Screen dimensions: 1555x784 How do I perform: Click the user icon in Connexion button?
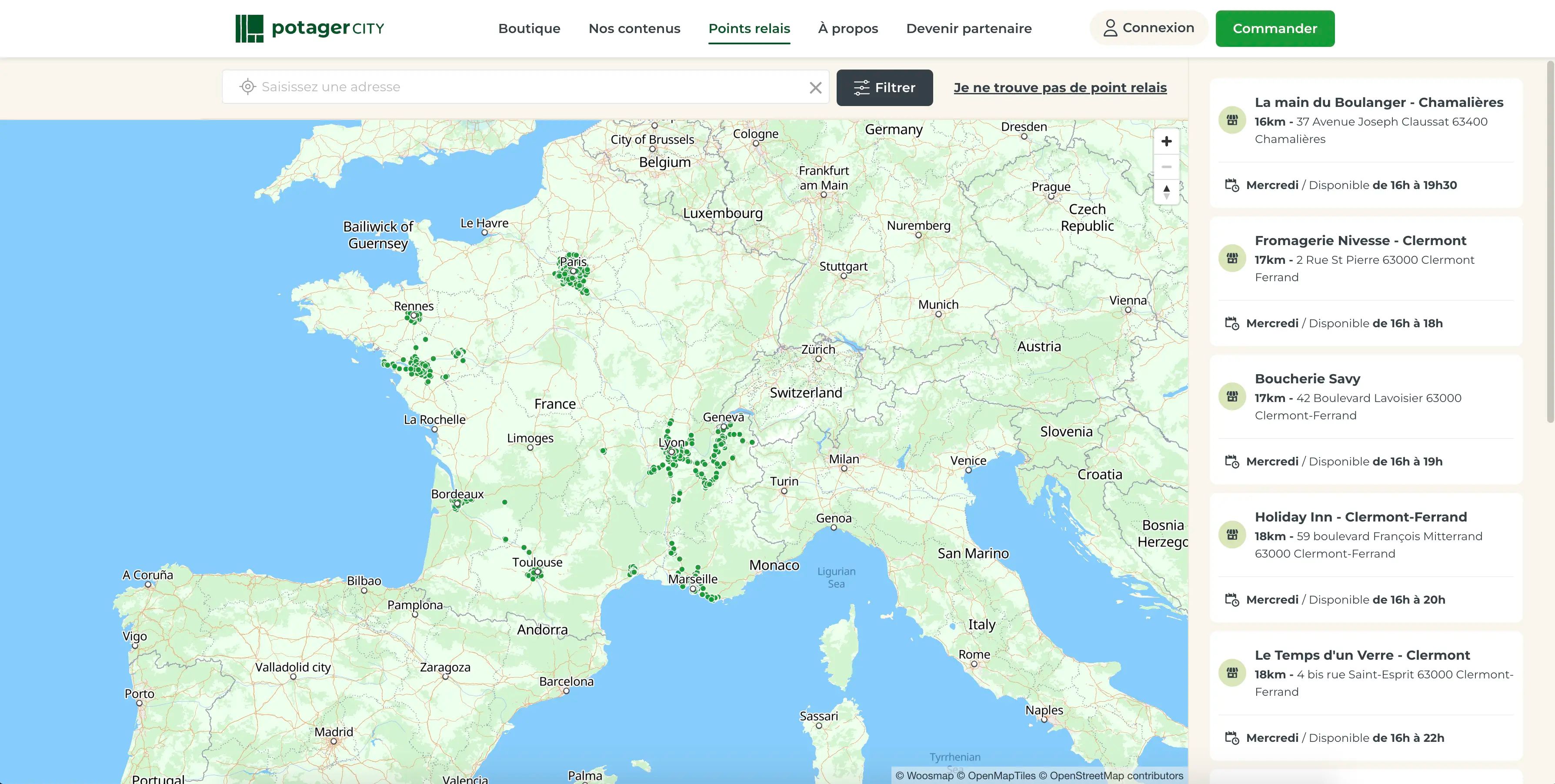[x=1110, y=28]
